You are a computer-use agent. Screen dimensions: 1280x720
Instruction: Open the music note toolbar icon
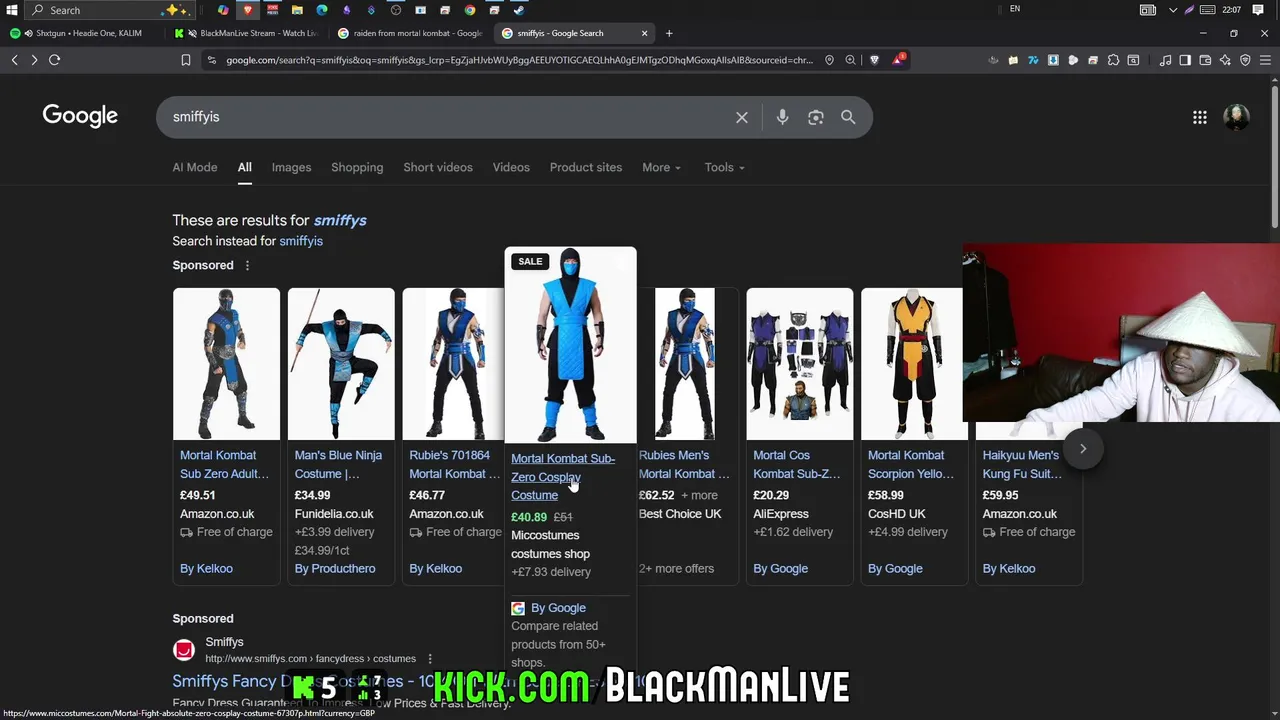tap(1165, 60)
